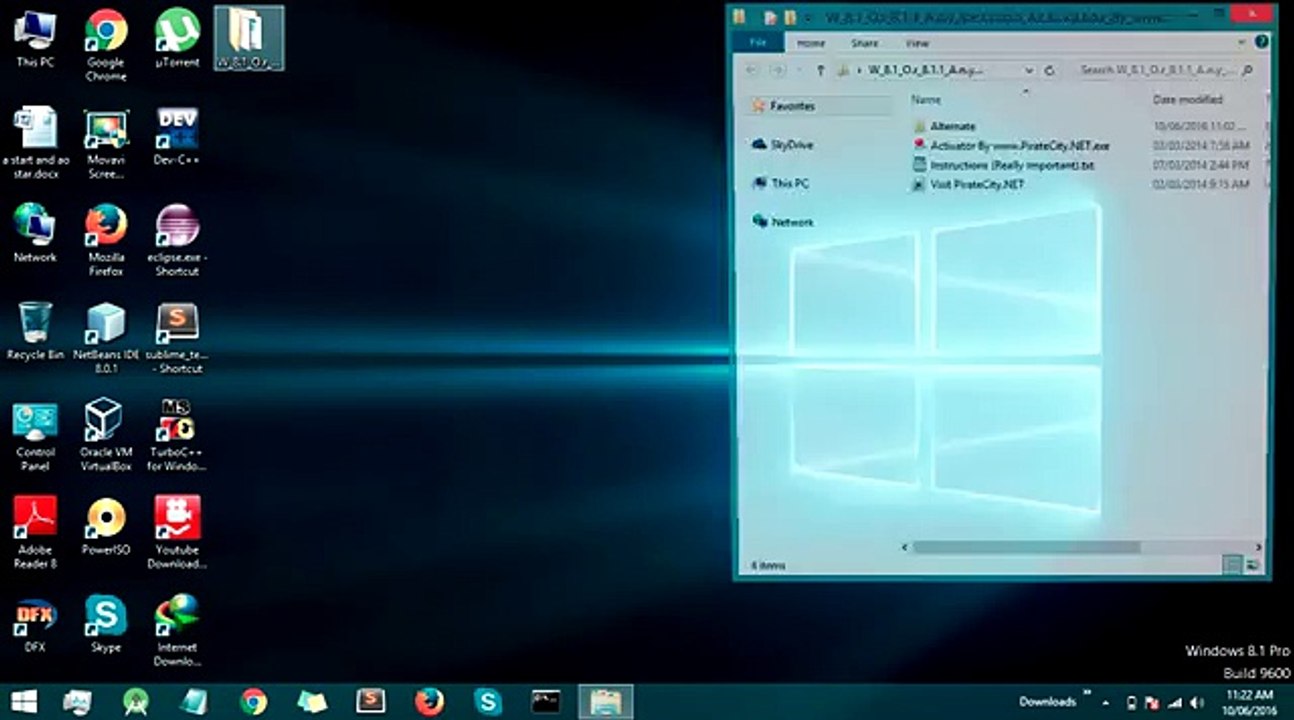This screenshot has width=1294, height=720.
Task: Select the Movavi Screen desktop shortcut
Action: [x=106, y=143]
